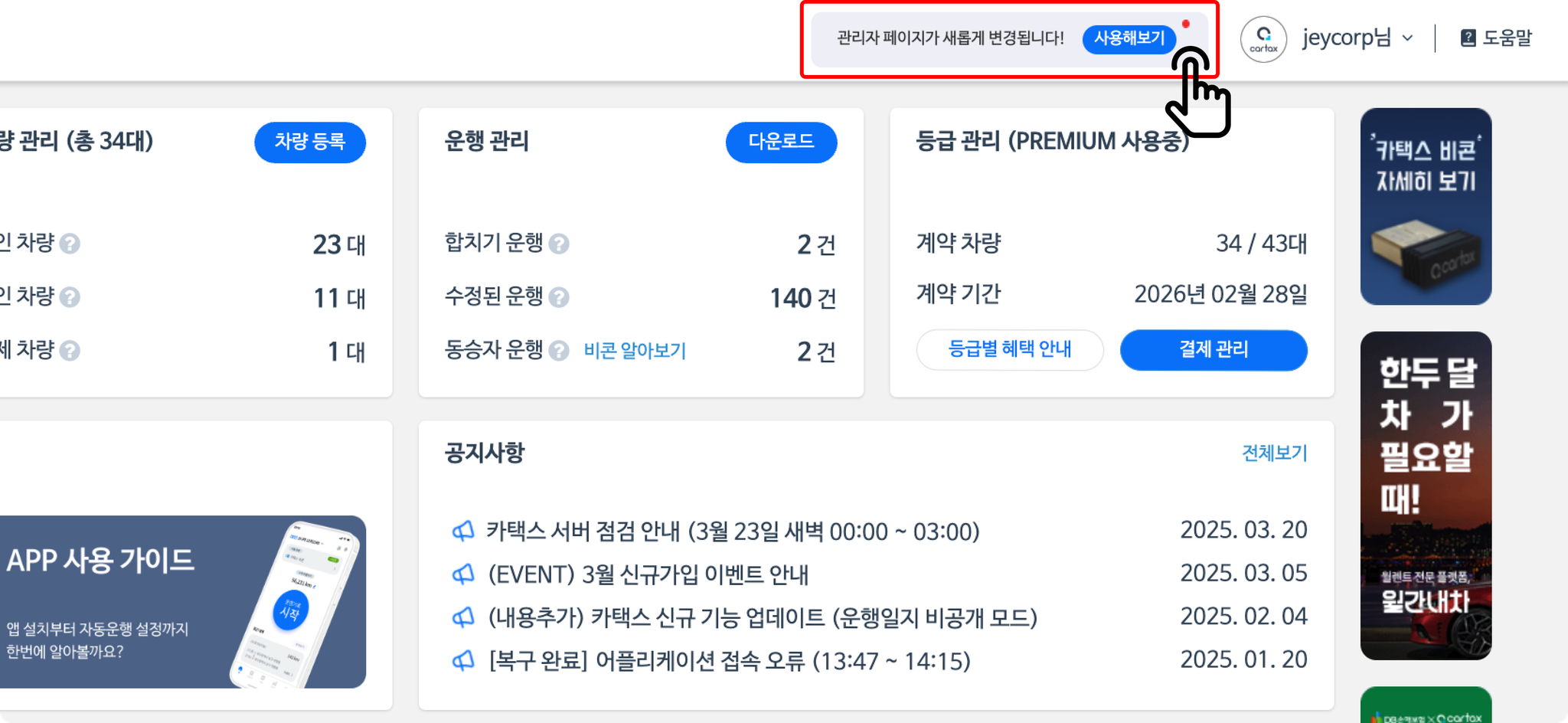Show help tooltip next to 동승자 운행
The width and height of the screenshot is (1568, 723).
pyautogui.click(x=559, y=351)
